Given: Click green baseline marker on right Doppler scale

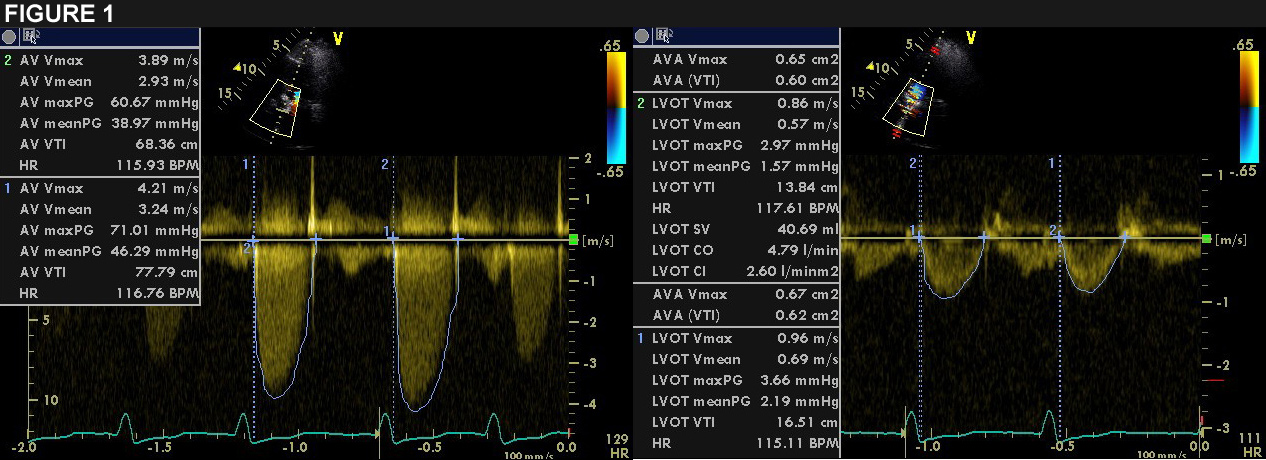Looking at the screenshot, I should point(1207,239).
